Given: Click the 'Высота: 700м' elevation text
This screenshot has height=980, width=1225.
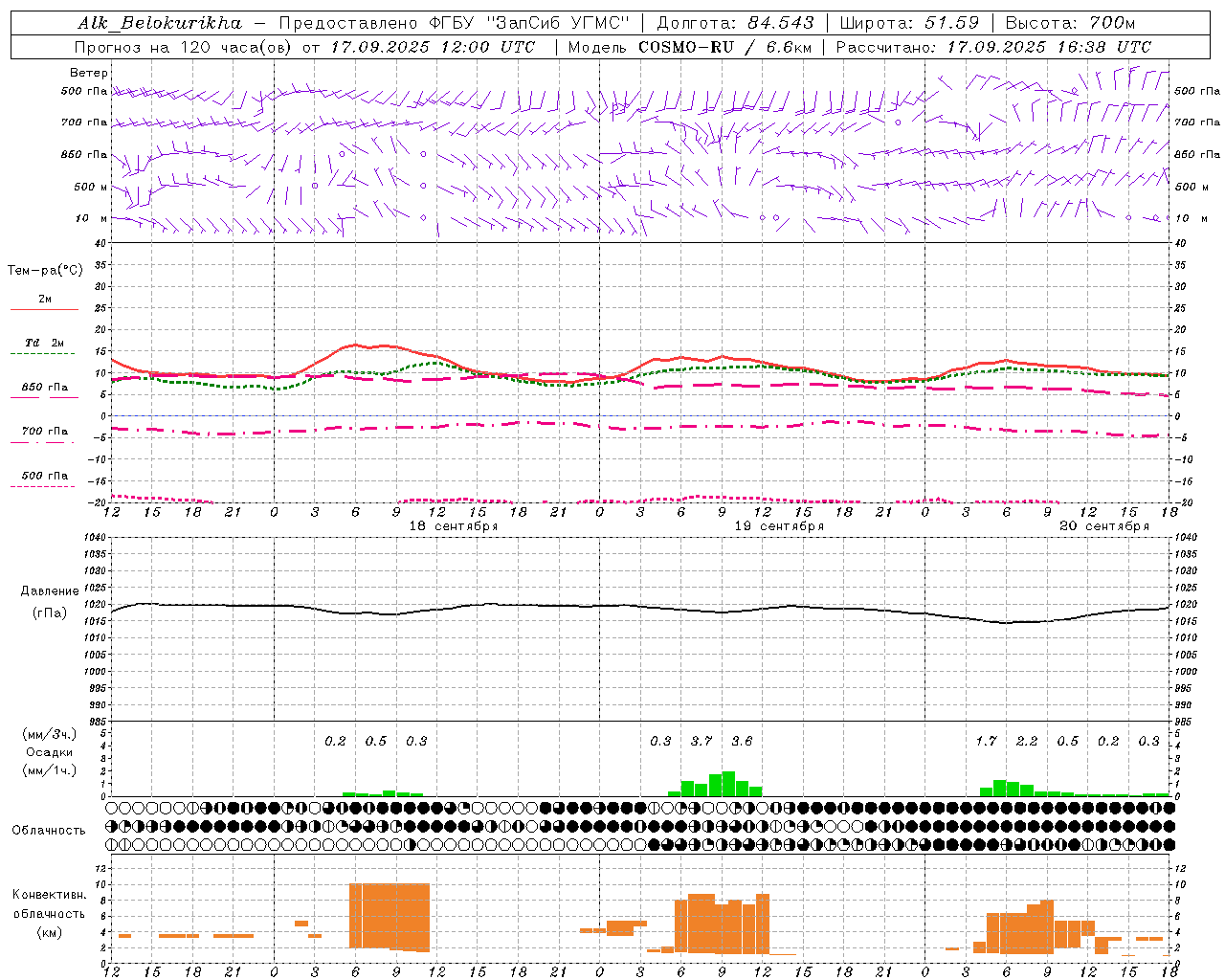Looking at the screenshot, I should pos(1071,23).
